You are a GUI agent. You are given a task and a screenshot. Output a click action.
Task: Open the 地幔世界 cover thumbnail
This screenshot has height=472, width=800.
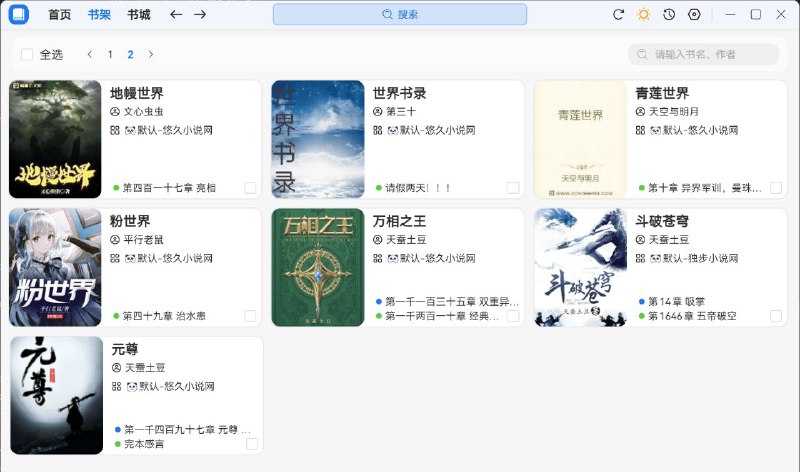(x=55, y=139)
